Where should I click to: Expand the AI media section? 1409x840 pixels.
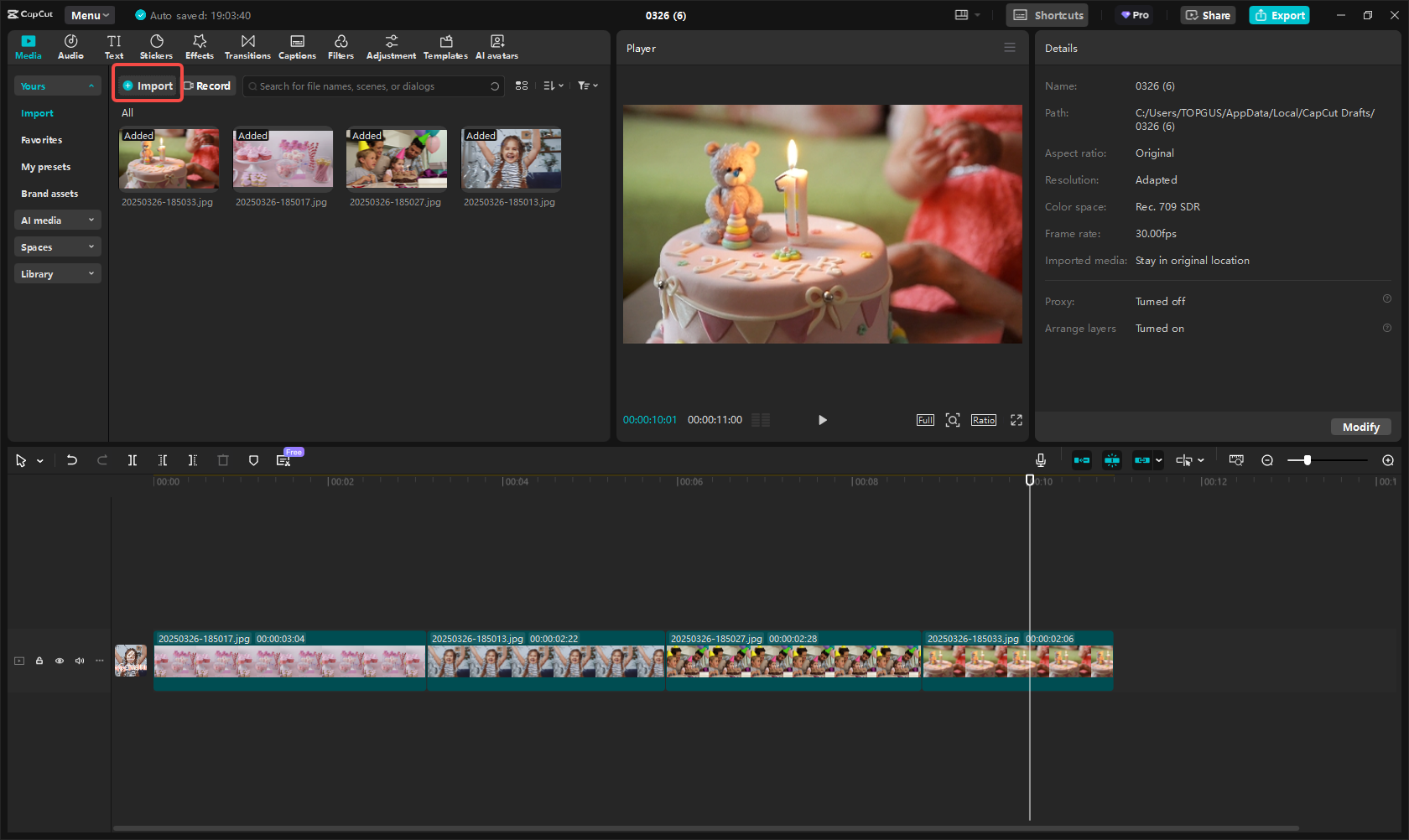(x=57, y=220)
